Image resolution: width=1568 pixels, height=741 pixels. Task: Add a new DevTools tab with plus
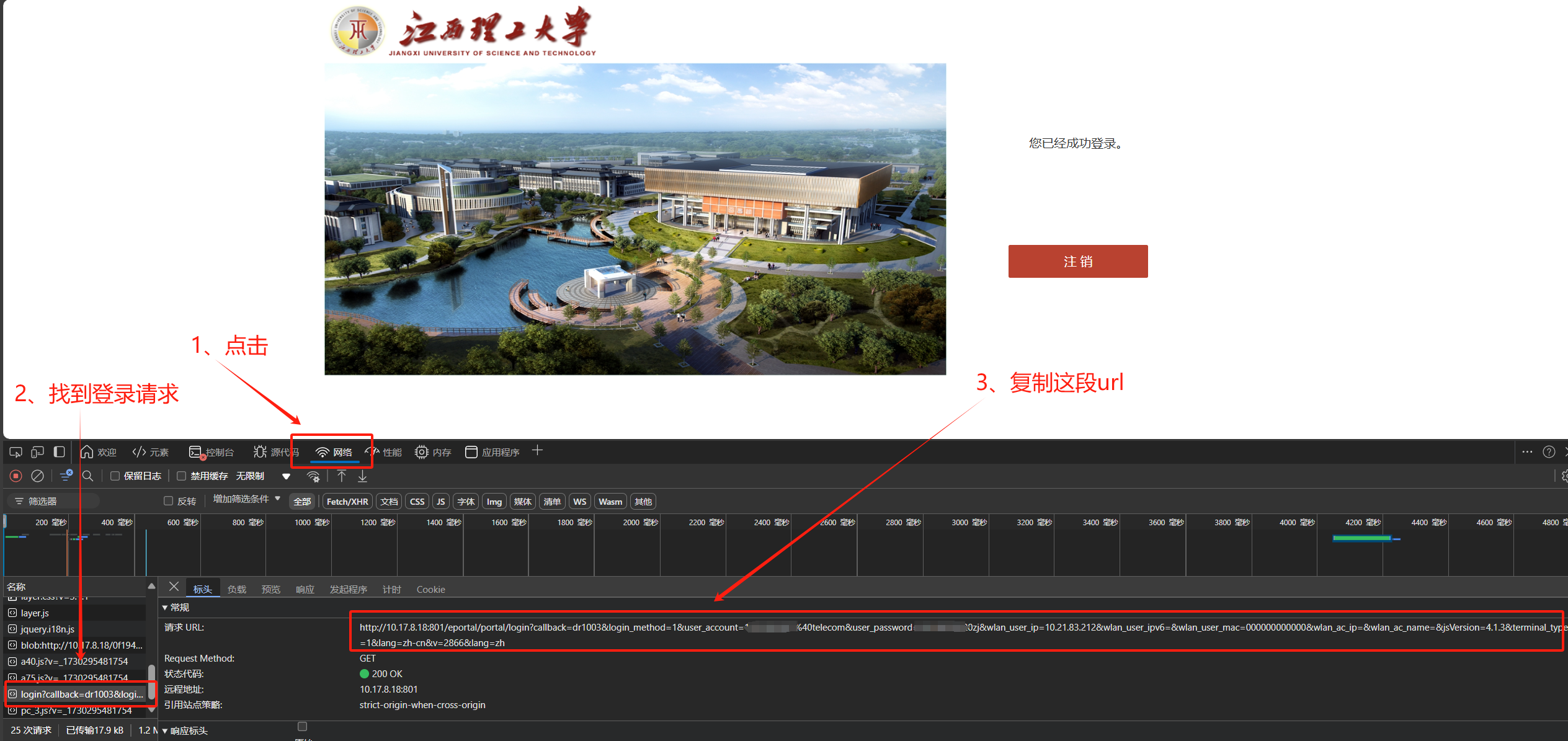click(x=537, y=451)
